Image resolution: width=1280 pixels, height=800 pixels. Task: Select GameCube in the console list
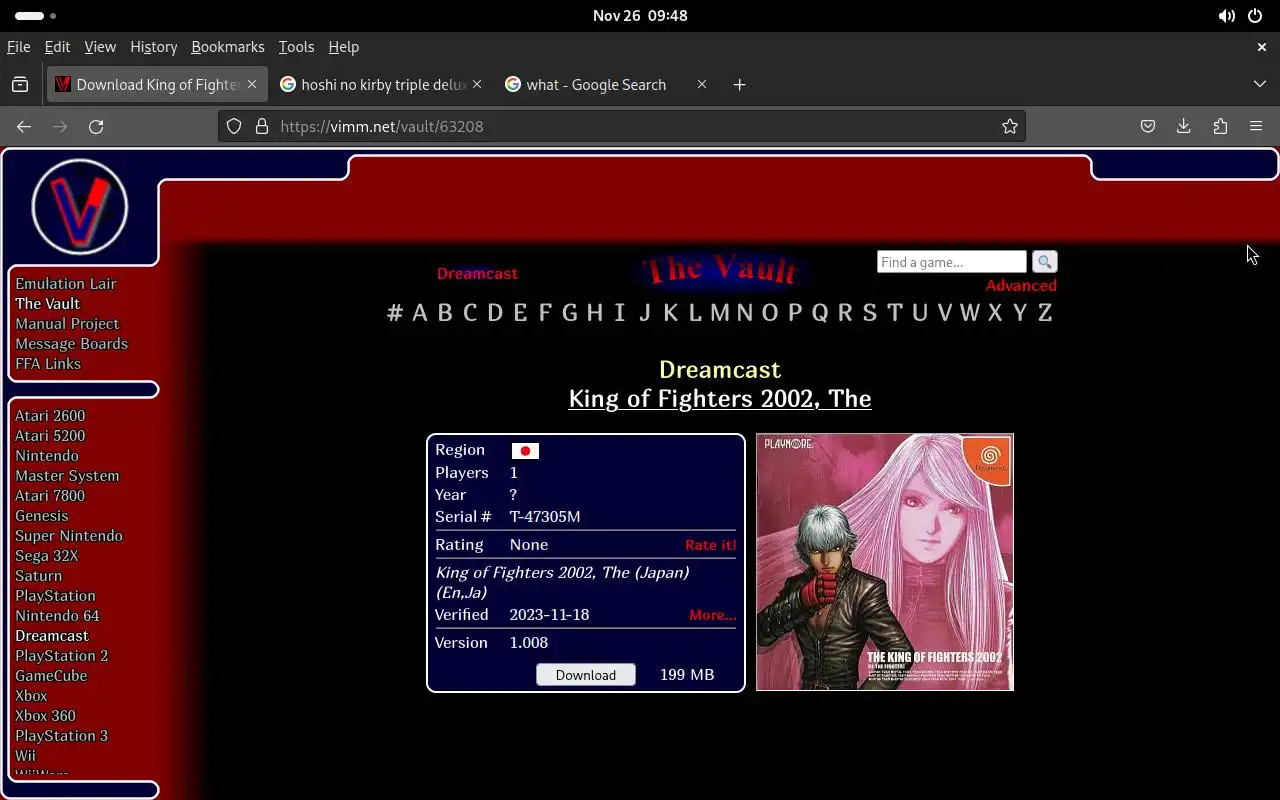51,676
